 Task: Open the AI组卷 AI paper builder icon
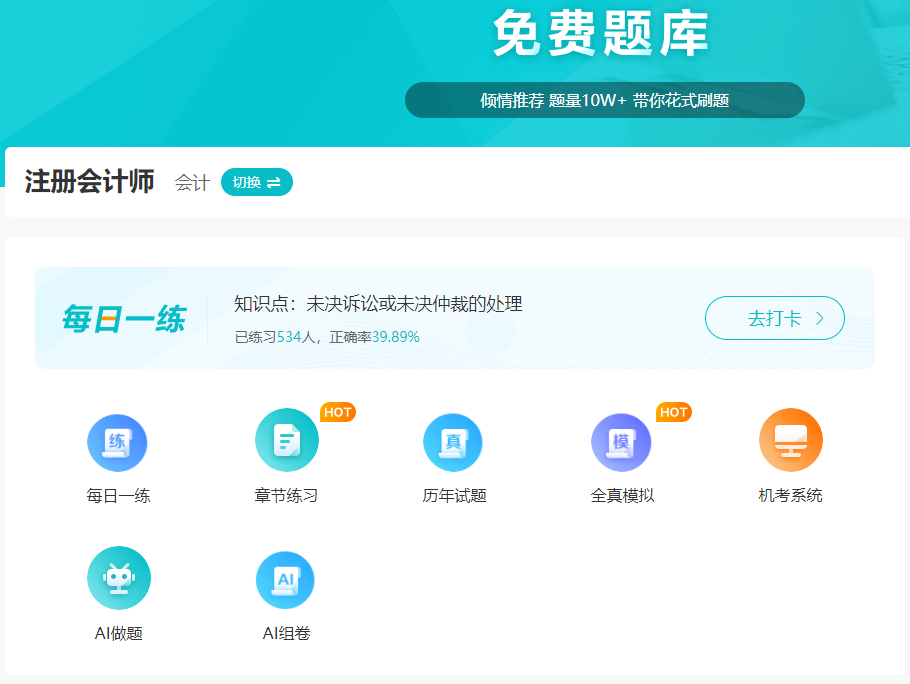(286, 577)
